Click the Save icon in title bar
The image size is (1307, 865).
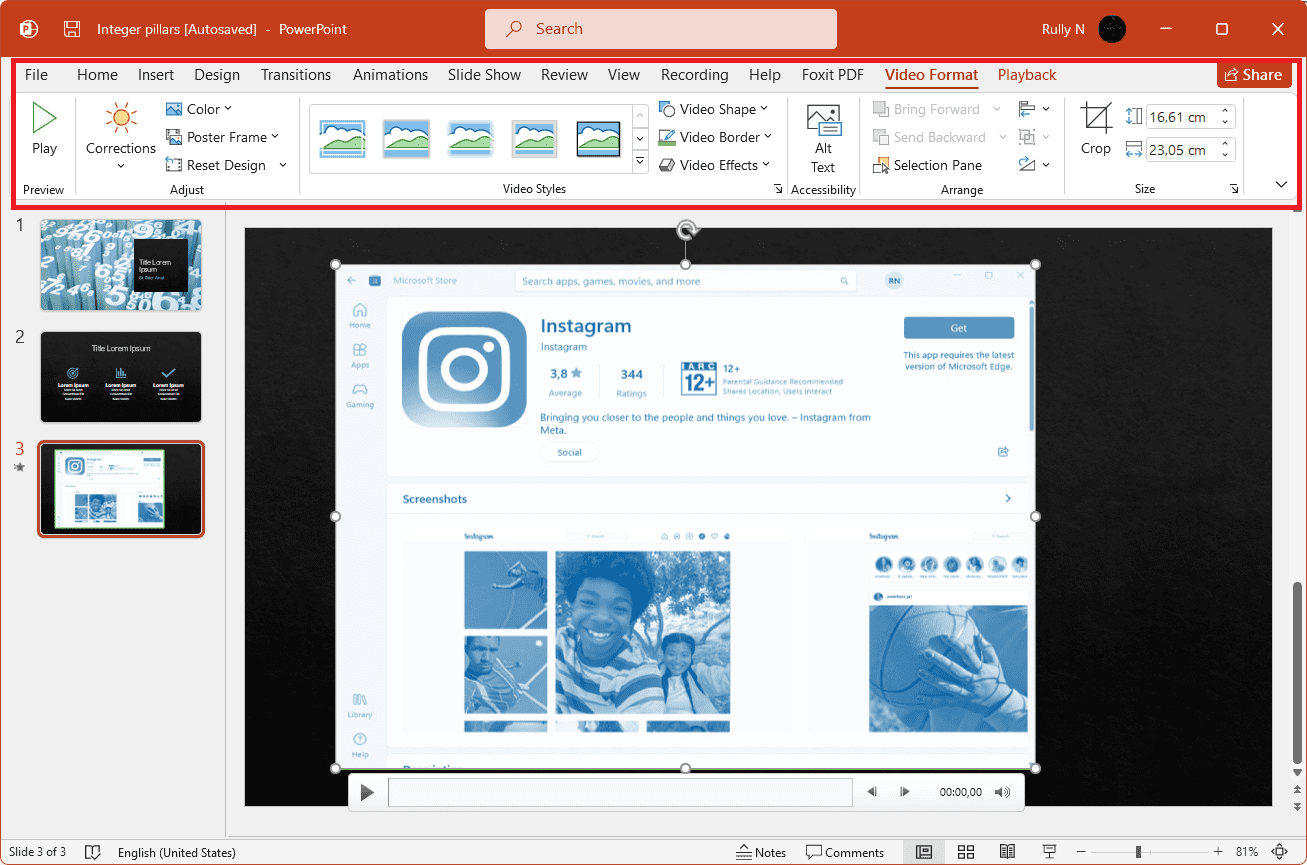point(72,29)
